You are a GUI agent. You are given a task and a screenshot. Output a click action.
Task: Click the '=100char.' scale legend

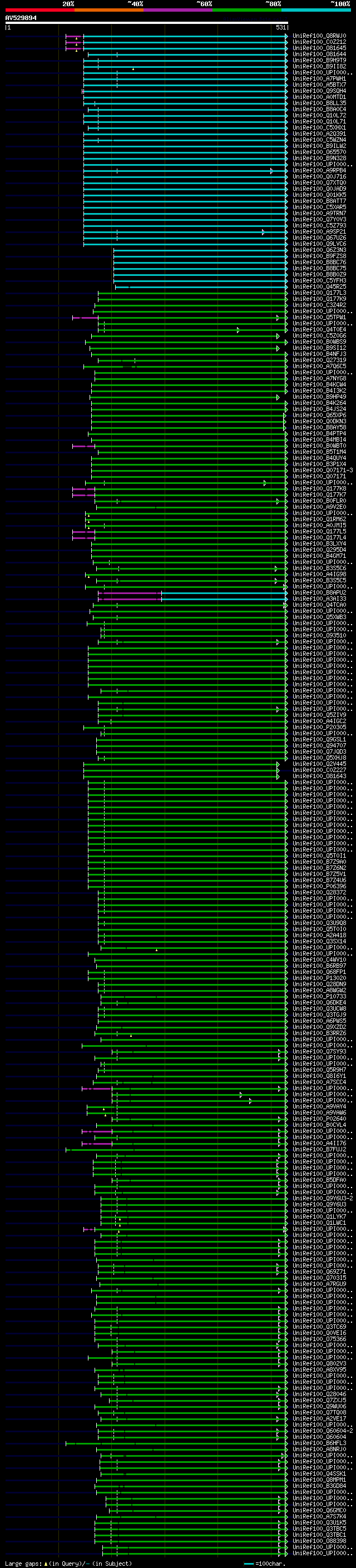pyautogui.click(x=265, y=1563)
